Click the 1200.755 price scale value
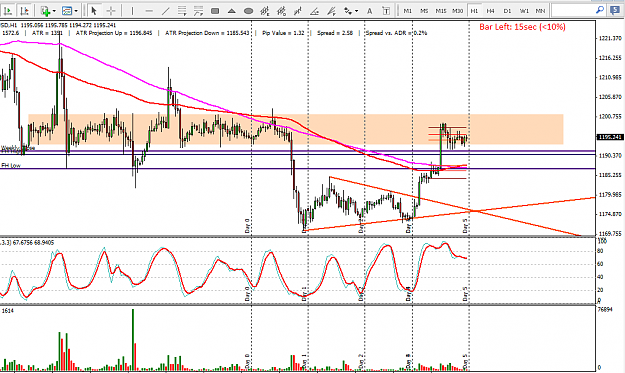Image resolution: width=625 pixels, height=373 pixels. tap(610, 116)
